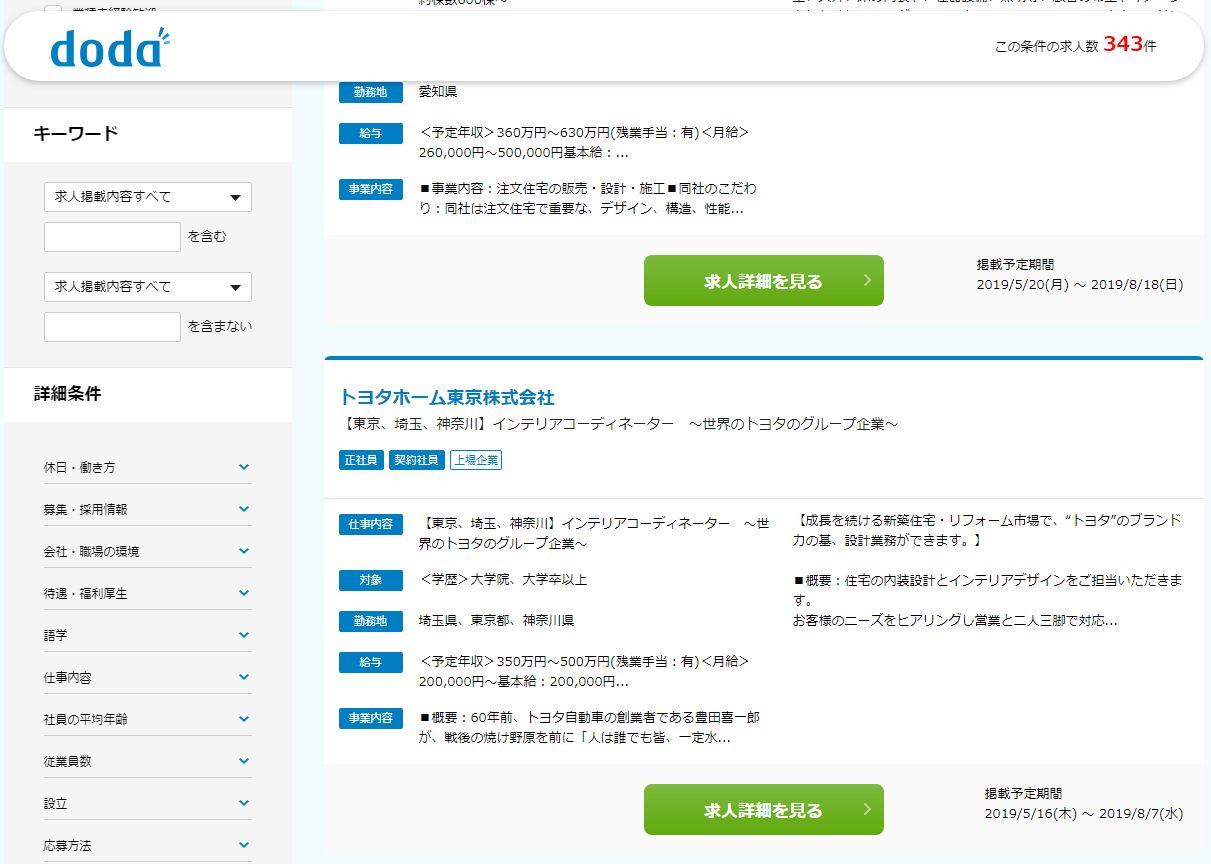
Task: Expand the 待遇・福利厚生 condition section
Action: pos(147,593)
